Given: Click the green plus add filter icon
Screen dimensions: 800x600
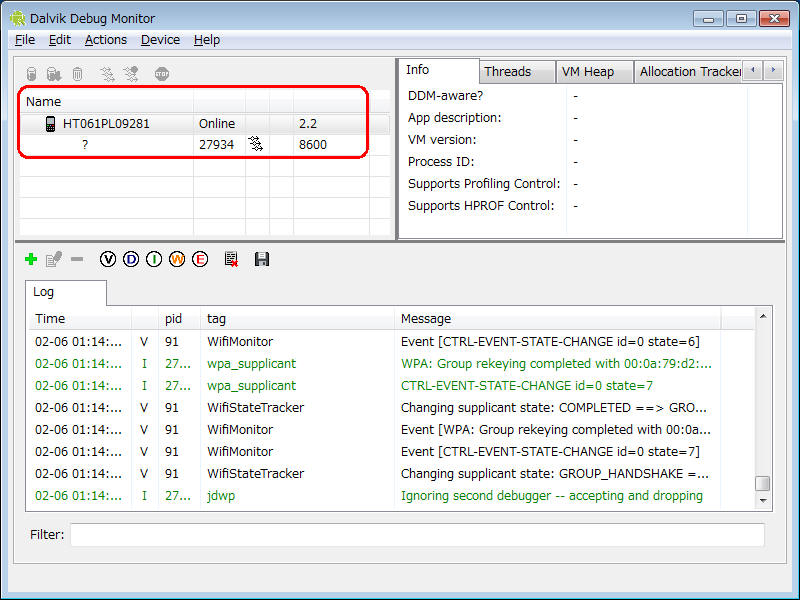Looking at the screenshot, I should (31, 260).
